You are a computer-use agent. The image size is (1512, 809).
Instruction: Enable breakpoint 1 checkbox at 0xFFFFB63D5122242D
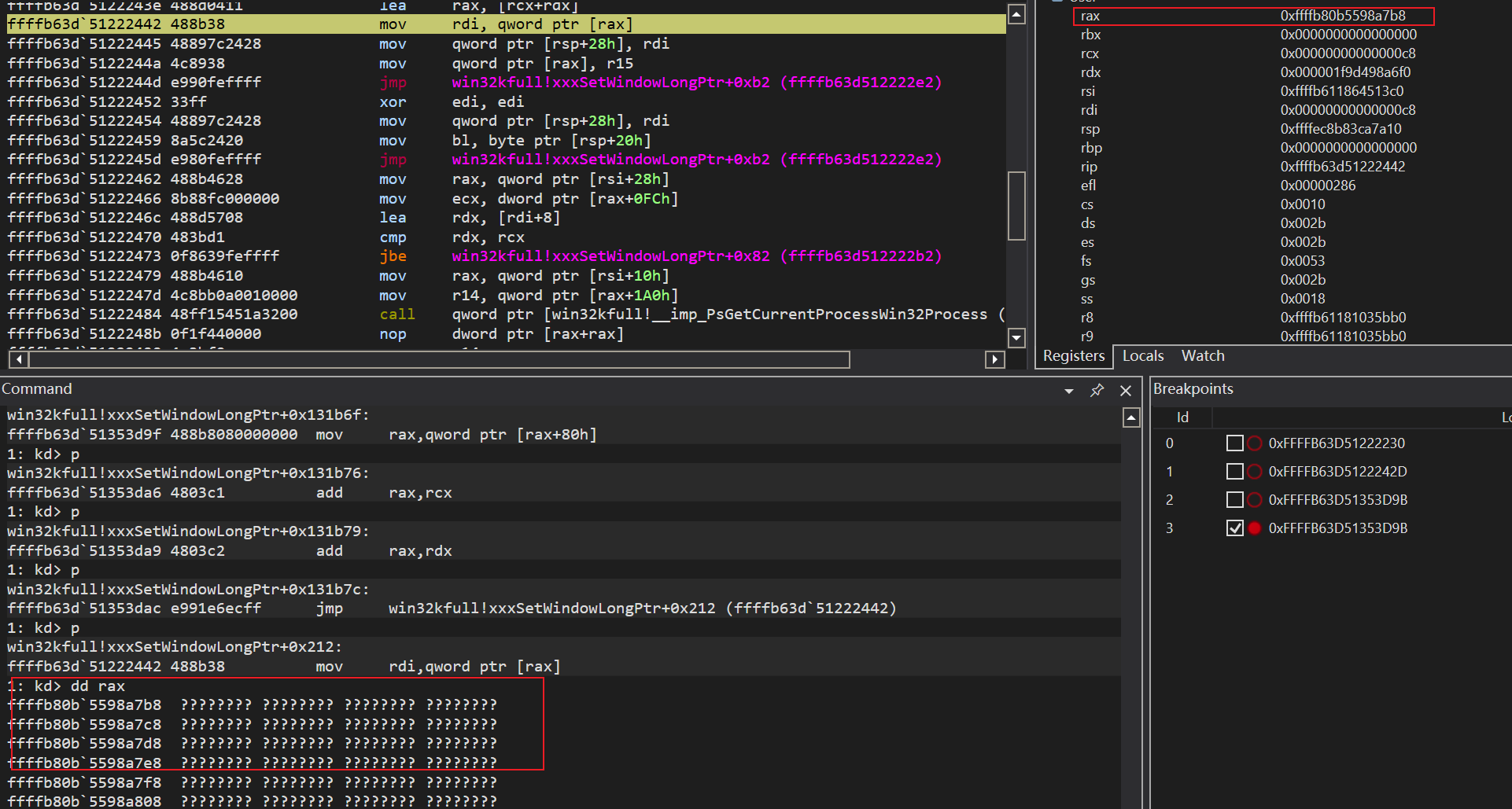1235,472
